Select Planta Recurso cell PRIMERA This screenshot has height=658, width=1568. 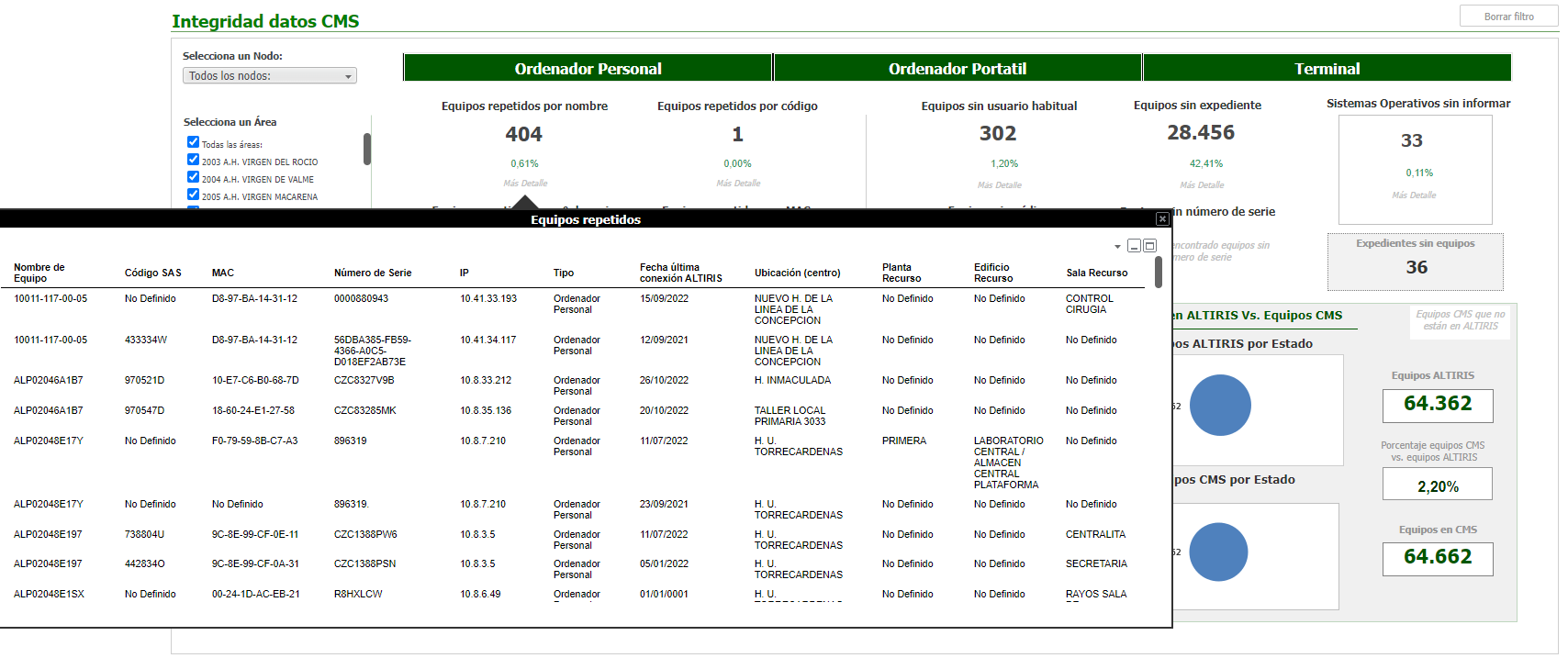coord(904,441)
